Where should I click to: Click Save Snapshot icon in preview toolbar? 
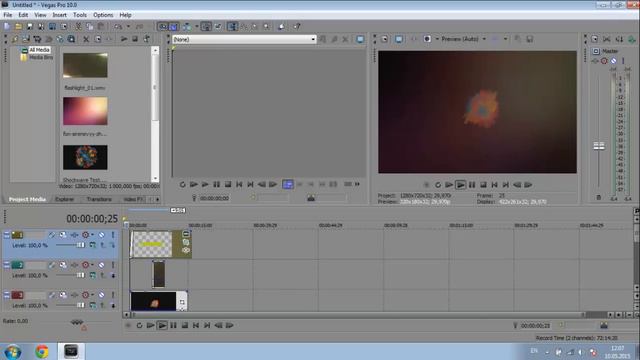click(x=530, y=39)
